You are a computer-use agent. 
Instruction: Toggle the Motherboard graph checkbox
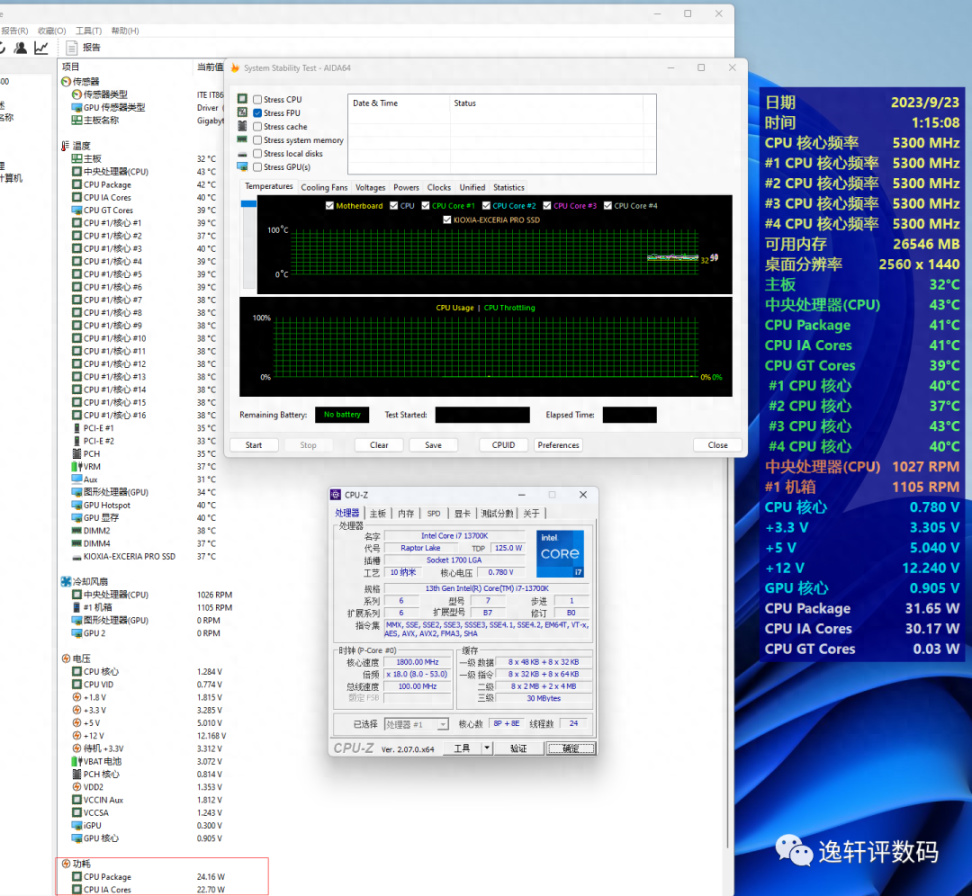[x=331, y=206]
